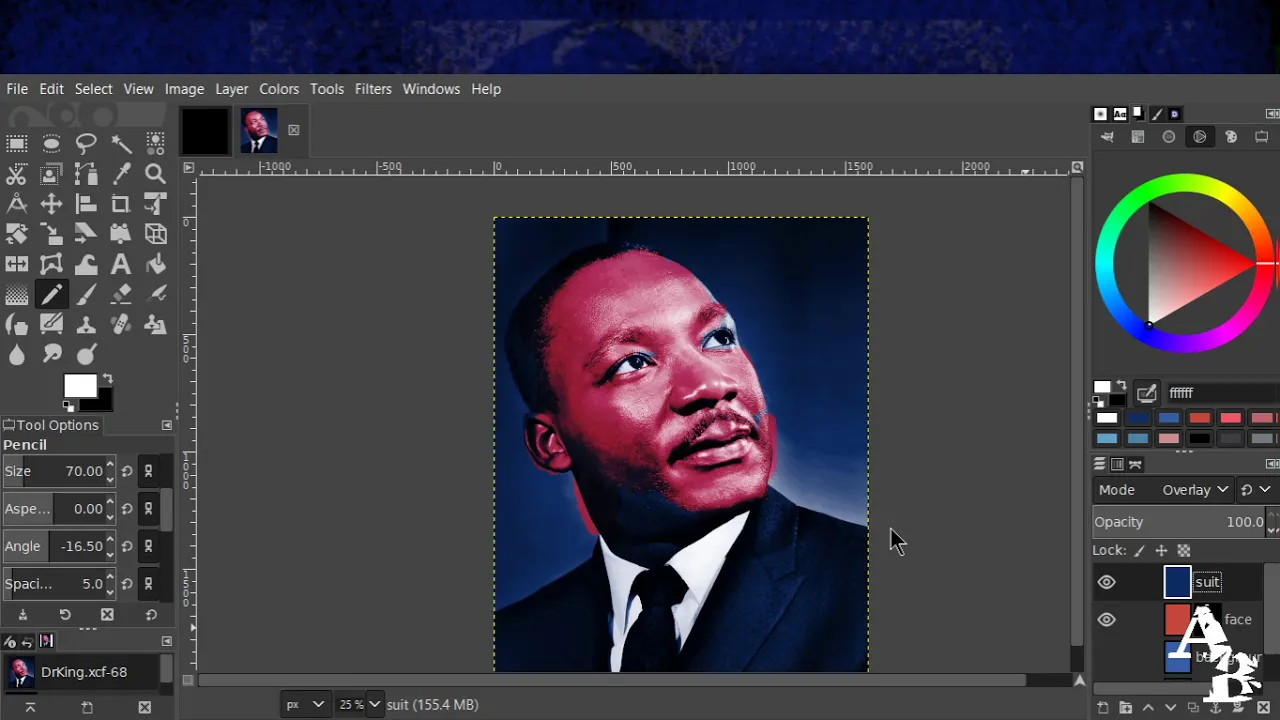Viewport: 1280px width, 720px height.
Task: Open the File menu
Action: (x=17, y=89)
